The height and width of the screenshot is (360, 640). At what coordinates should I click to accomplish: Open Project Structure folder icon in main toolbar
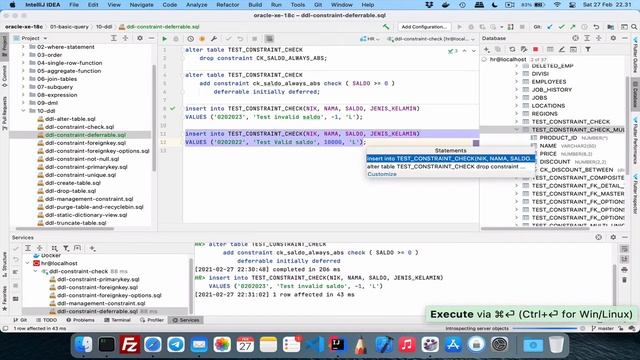pyautogui.click(x=611, y=27)
